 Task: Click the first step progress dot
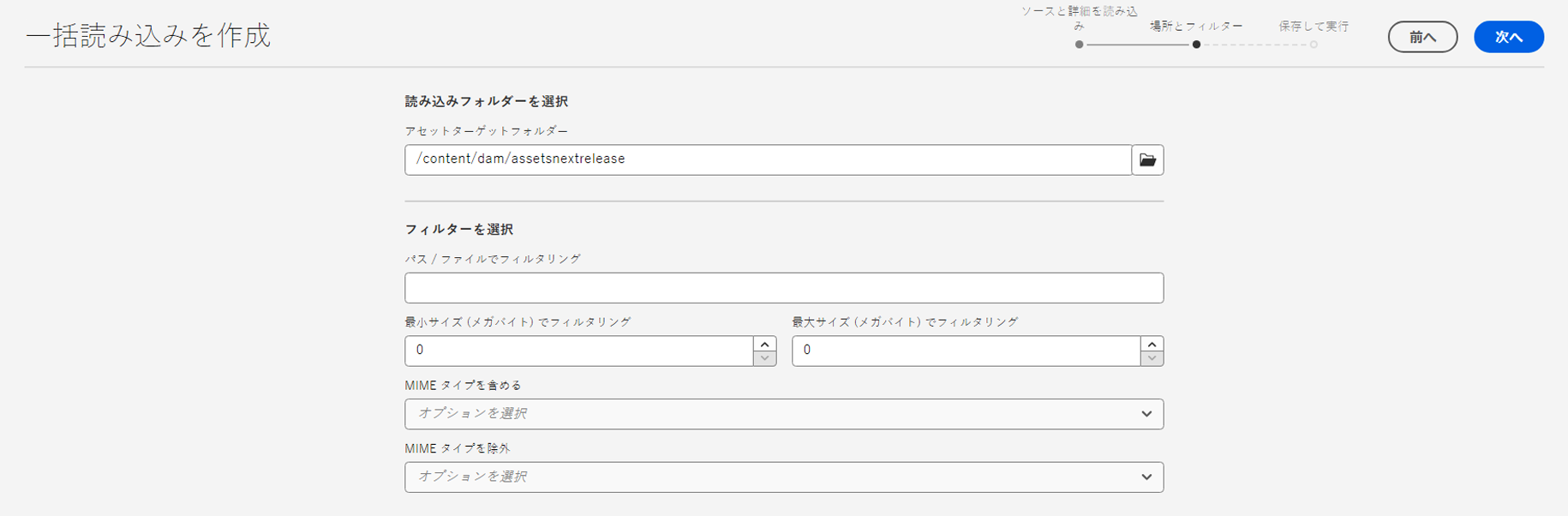pyautogui.click(x=1080, y=45)
